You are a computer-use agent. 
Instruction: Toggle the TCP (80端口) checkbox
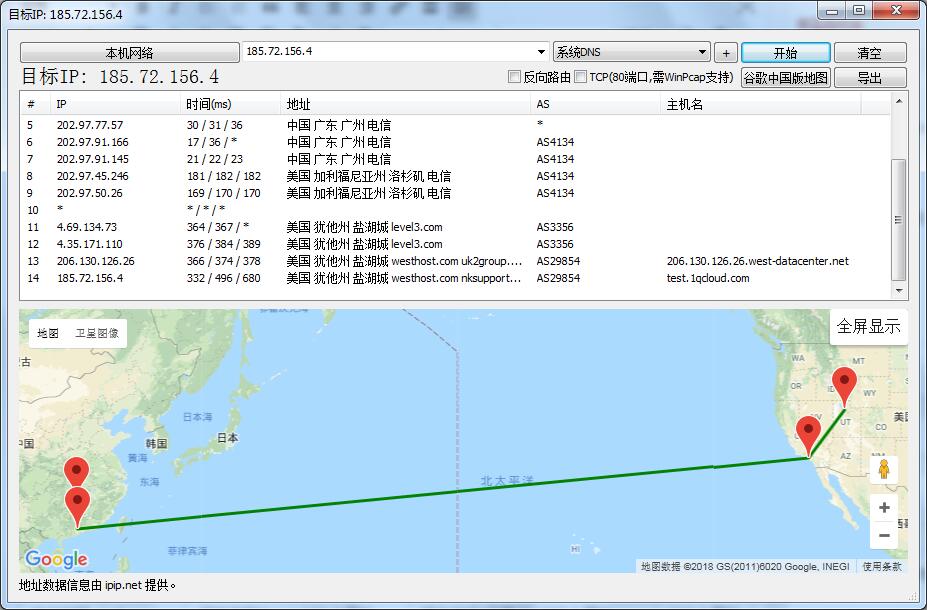click(581, 77)
